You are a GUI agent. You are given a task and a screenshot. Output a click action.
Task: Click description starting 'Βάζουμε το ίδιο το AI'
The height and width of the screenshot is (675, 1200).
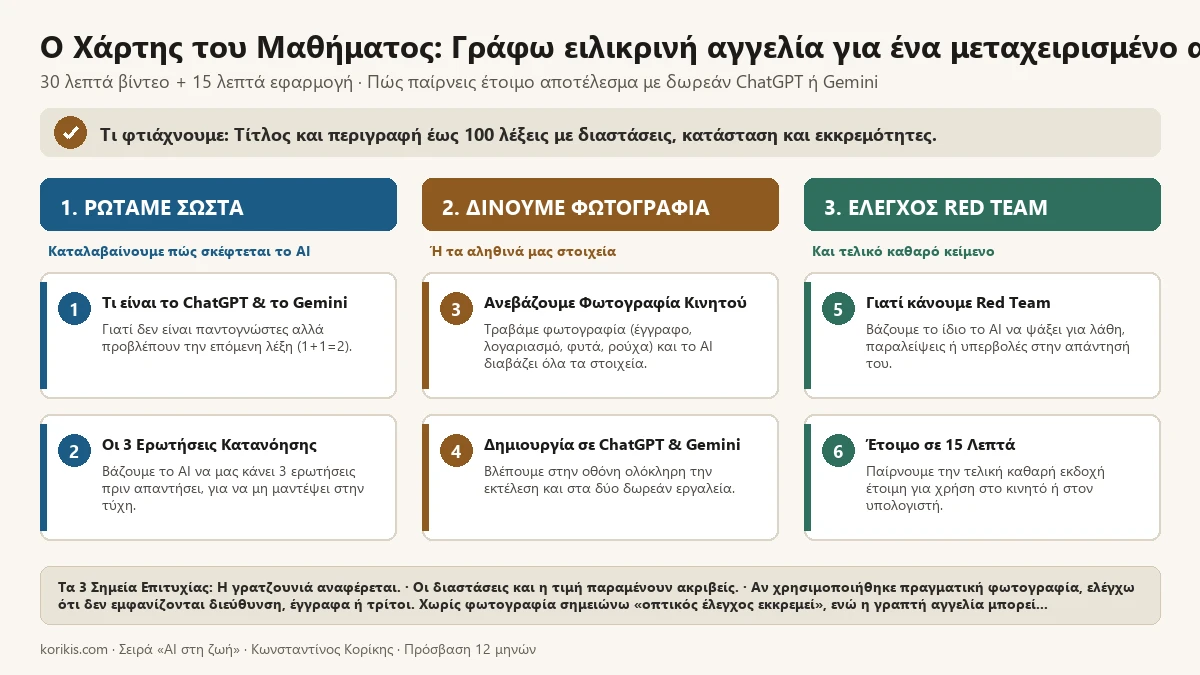(998, 346)
